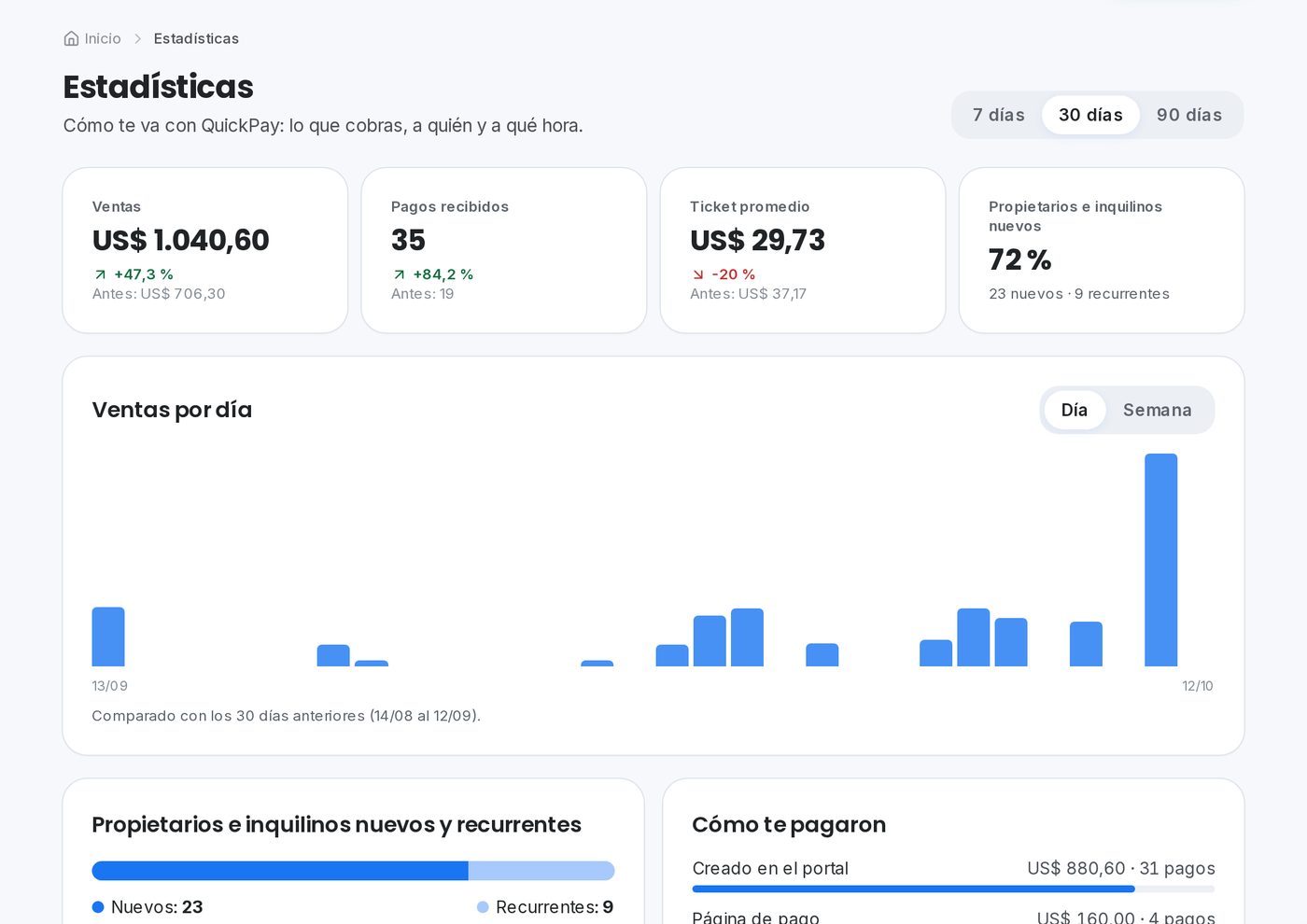
Task: Choose the 90 días range
Action: (x=1189, y=115)
